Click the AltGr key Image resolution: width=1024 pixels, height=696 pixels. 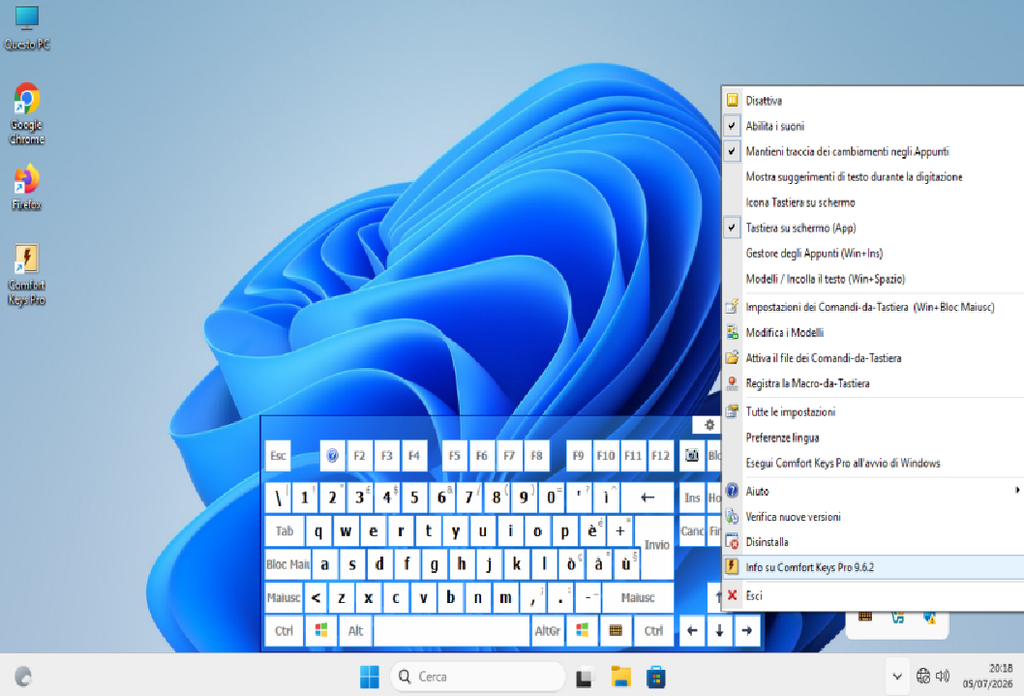(x=547, y=631)
